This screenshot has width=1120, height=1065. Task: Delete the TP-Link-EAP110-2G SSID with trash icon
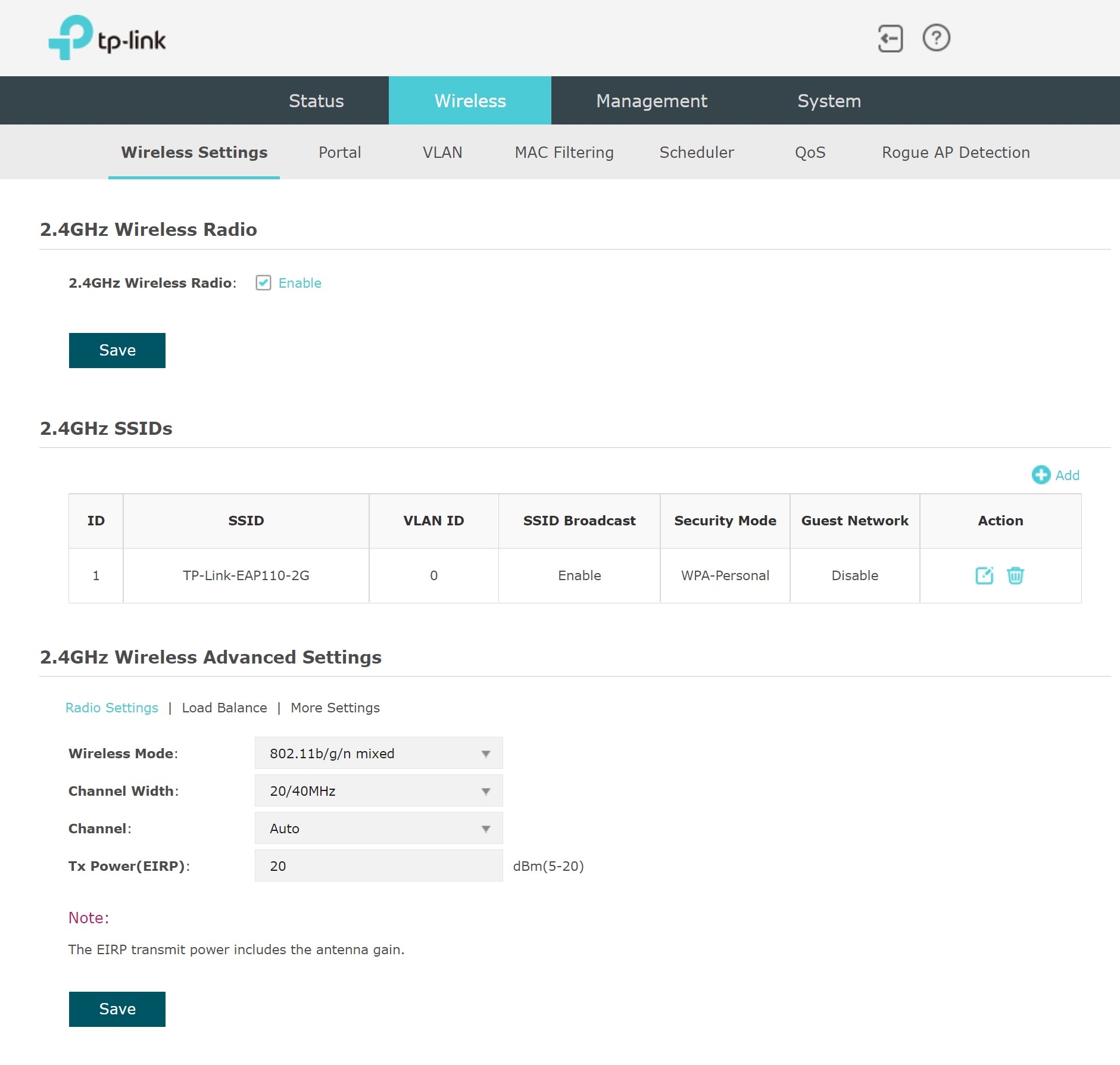(x=1015, y=575)
